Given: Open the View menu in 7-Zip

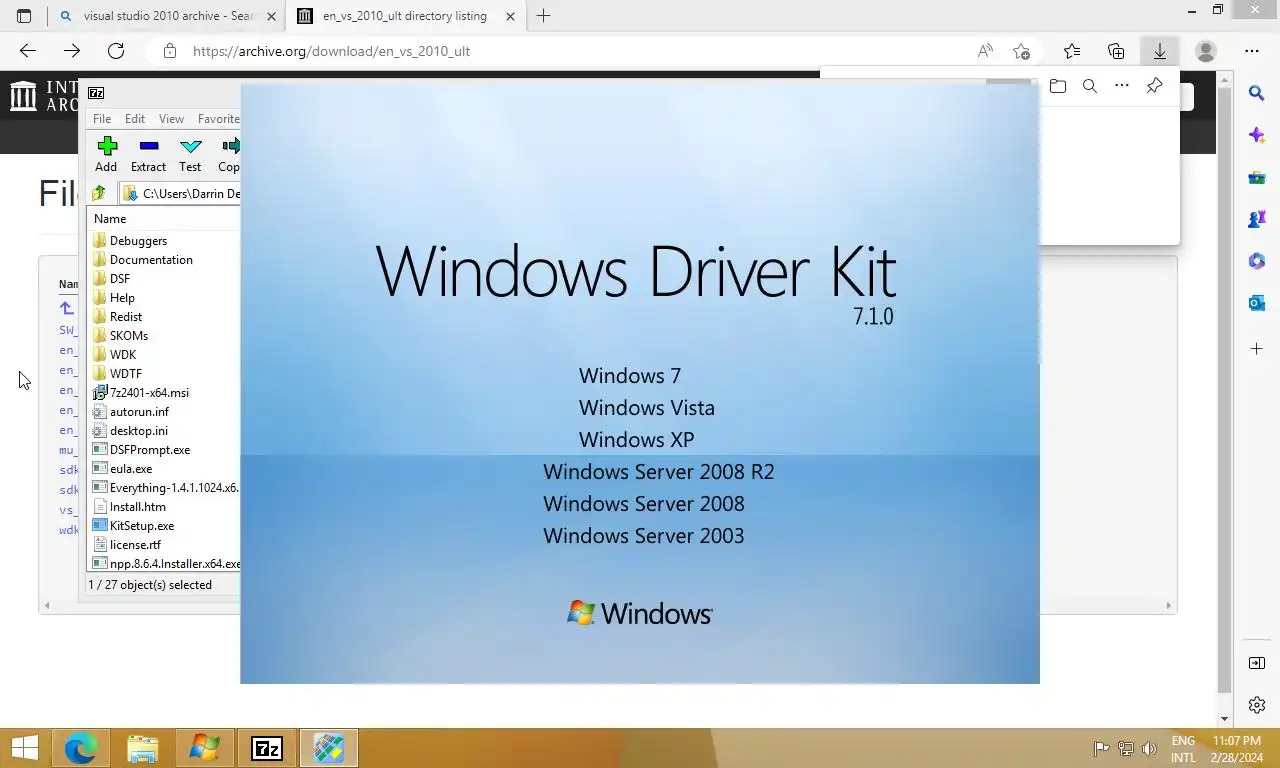Looking at the screenshot, I should 171,118.
